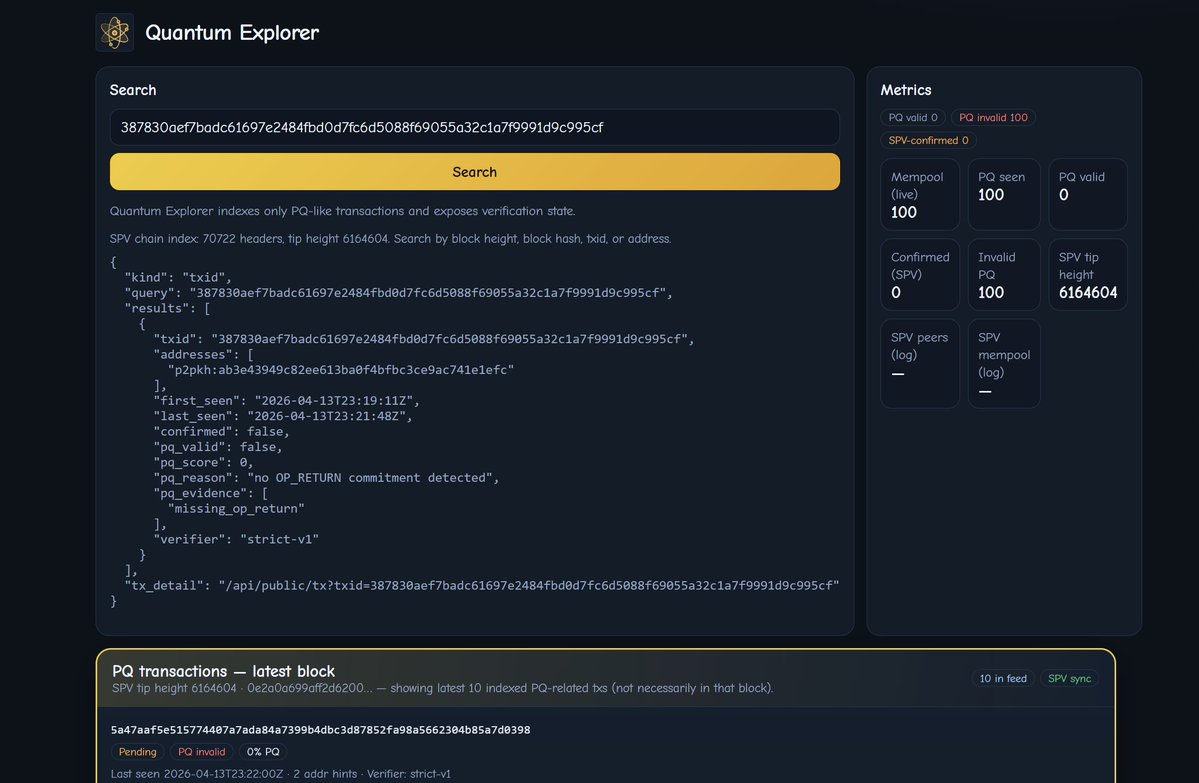1199x783 pixels.
Task: Click the "SPV-confirmed 0" badge
Action: (928, 141)
